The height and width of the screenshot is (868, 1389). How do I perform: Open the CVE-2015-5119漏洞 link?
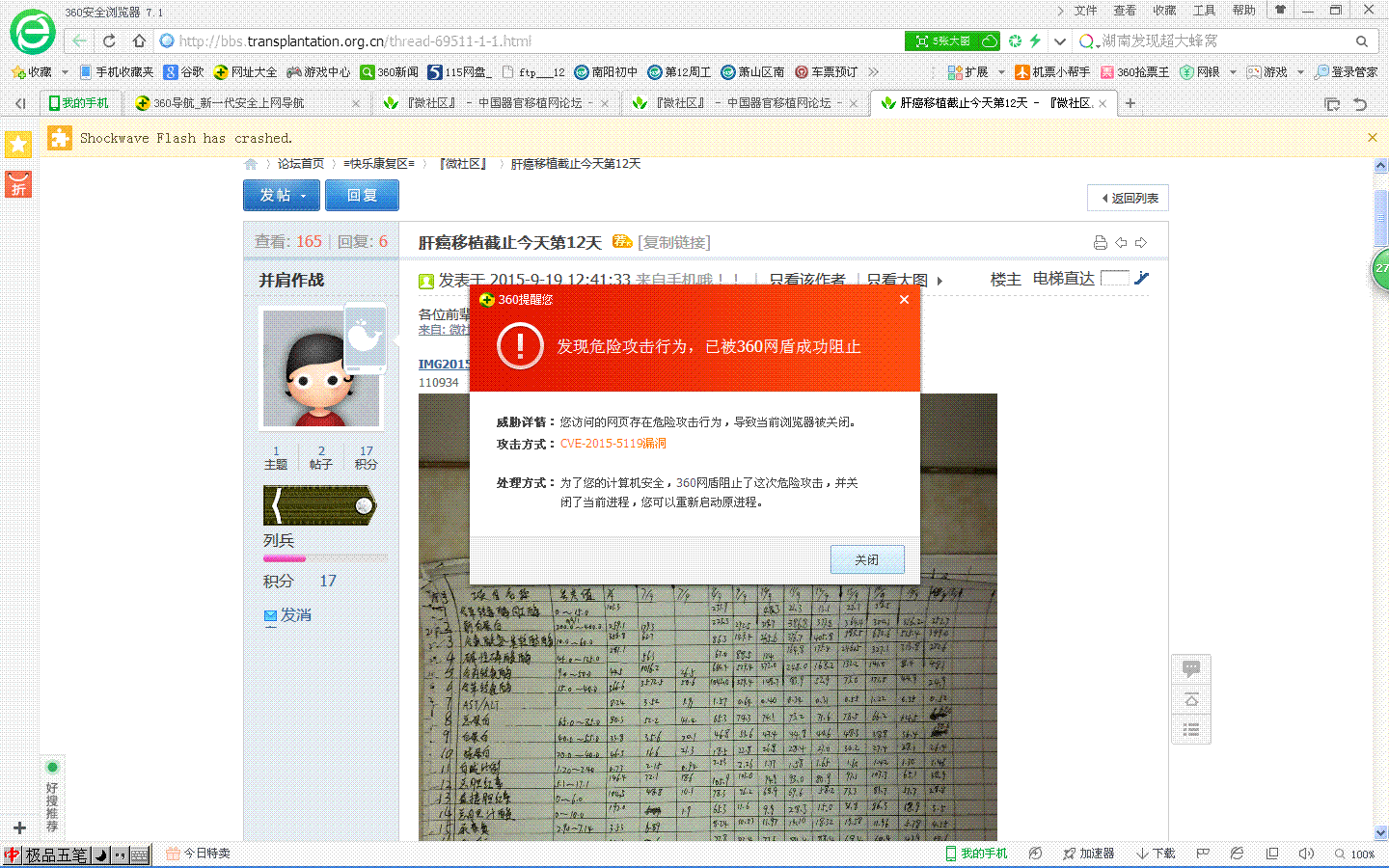pyautogui.click(x=613, y=444)
